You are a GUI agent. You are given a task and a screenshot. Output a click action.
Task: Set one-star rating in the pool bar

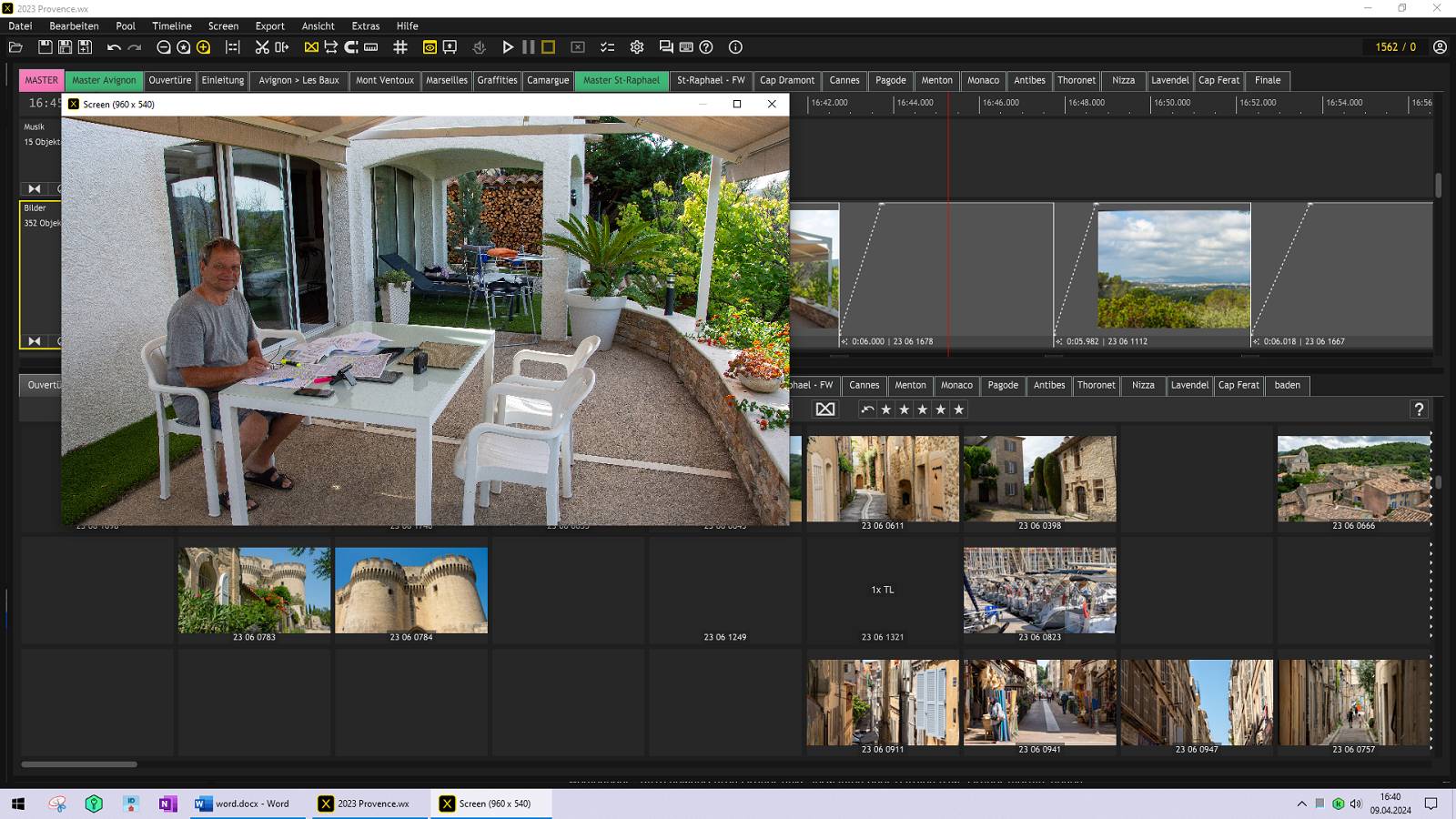(x=886, y=409)
